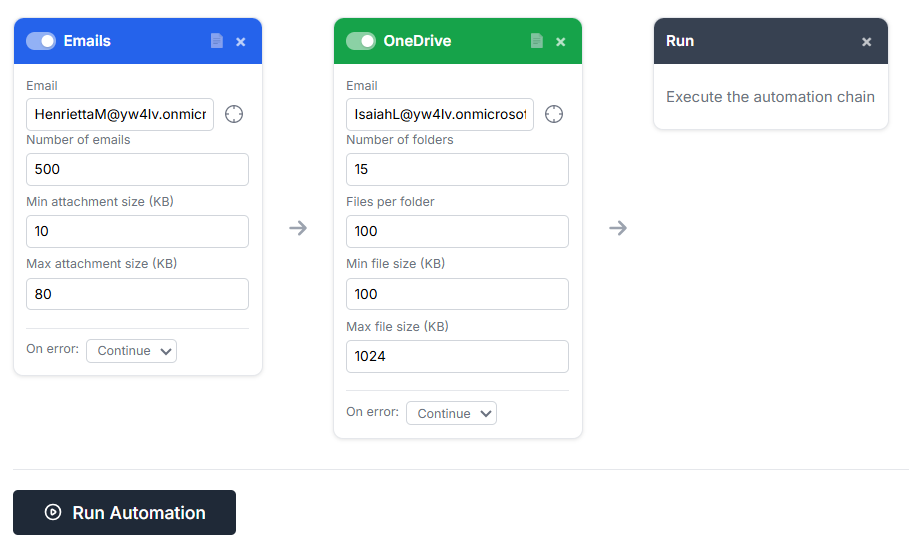Remove the Emails card with its X
Viewport: 909px width, 557px height.
click(241, 42)
